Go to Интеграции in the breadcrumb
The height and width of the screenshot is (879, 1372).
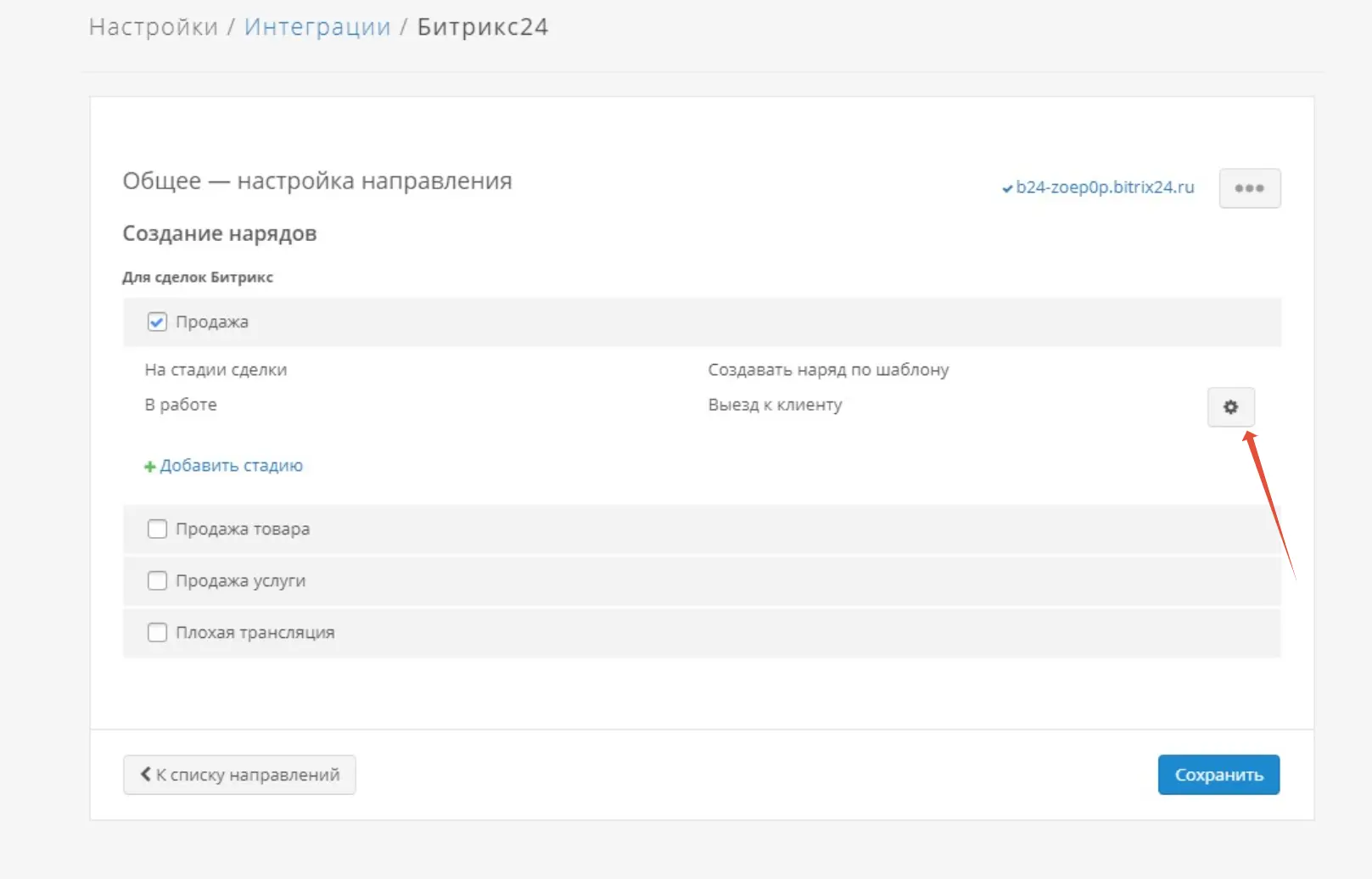(x=317, y=27)
